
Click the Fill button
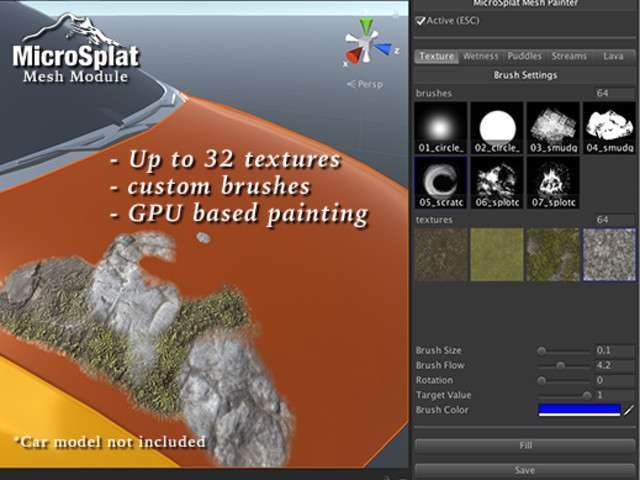525,445
